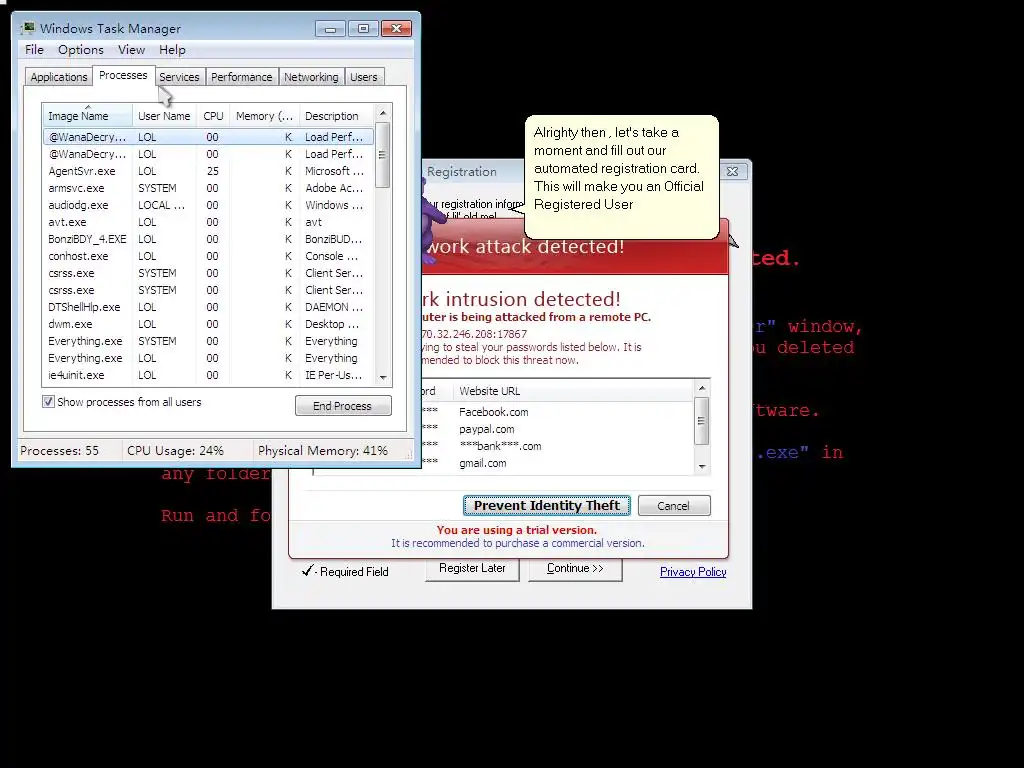
Task: Click Register Later in Registration window
Action: click(x=472, y=569)
